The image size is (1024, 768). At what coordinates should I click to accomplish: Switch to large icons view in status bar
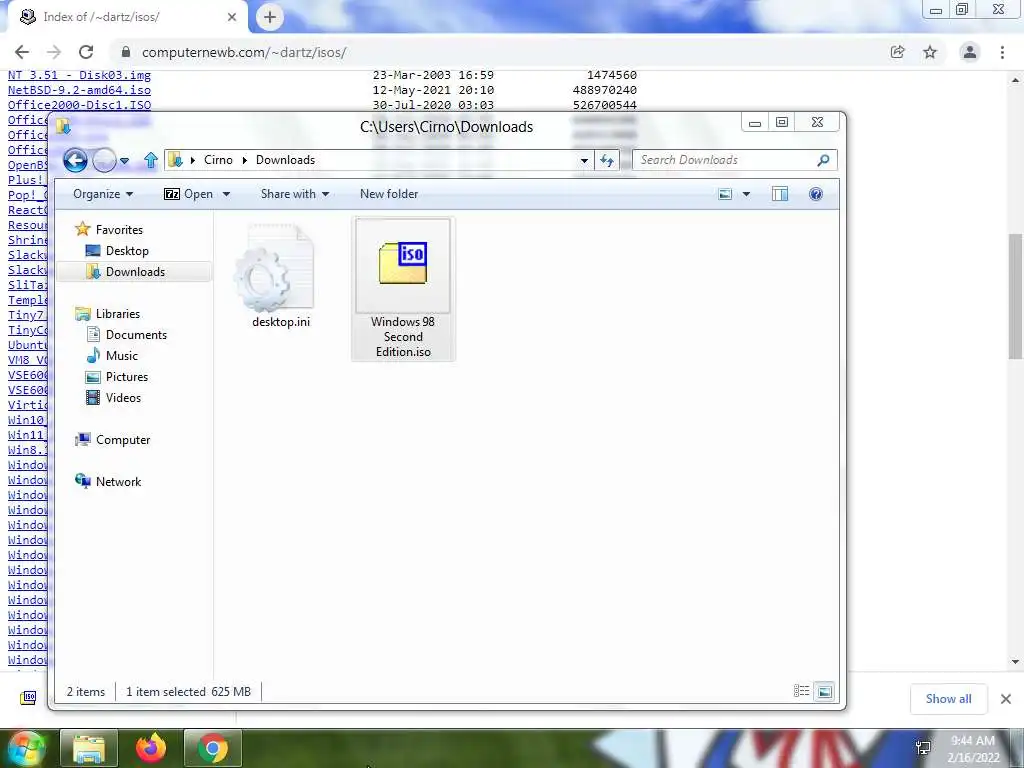point(825,691)
